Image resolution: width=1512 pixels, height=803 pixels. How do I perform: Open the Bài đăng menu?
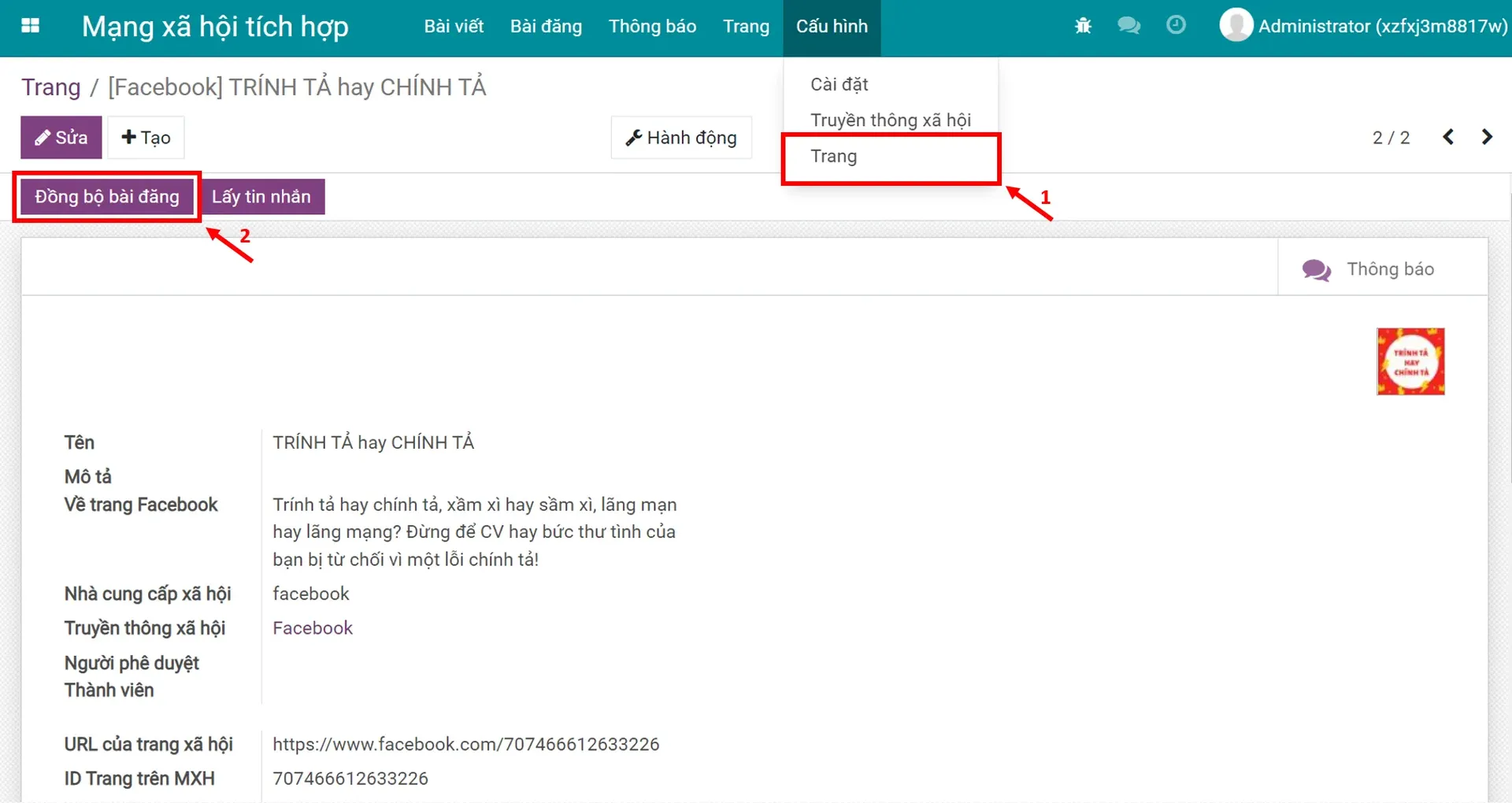(546, 26)
